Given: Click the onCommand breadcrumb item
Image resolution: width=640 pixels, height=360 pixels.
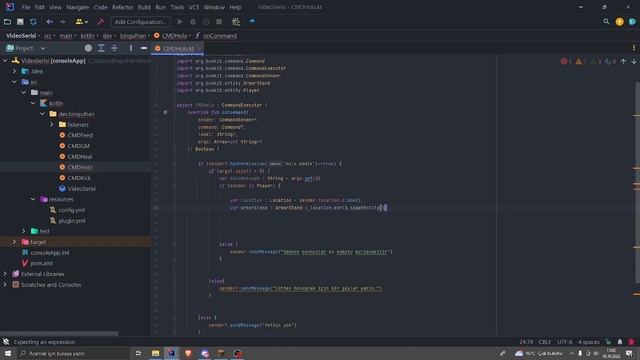Looking at the screenshot, I should pos(220,36).
